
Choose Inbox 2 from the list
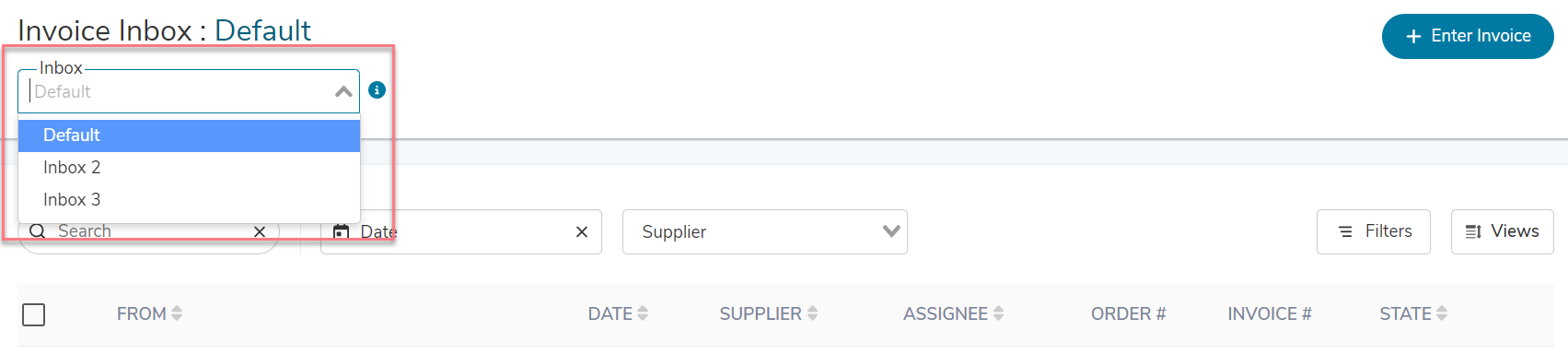pos(189,168)
